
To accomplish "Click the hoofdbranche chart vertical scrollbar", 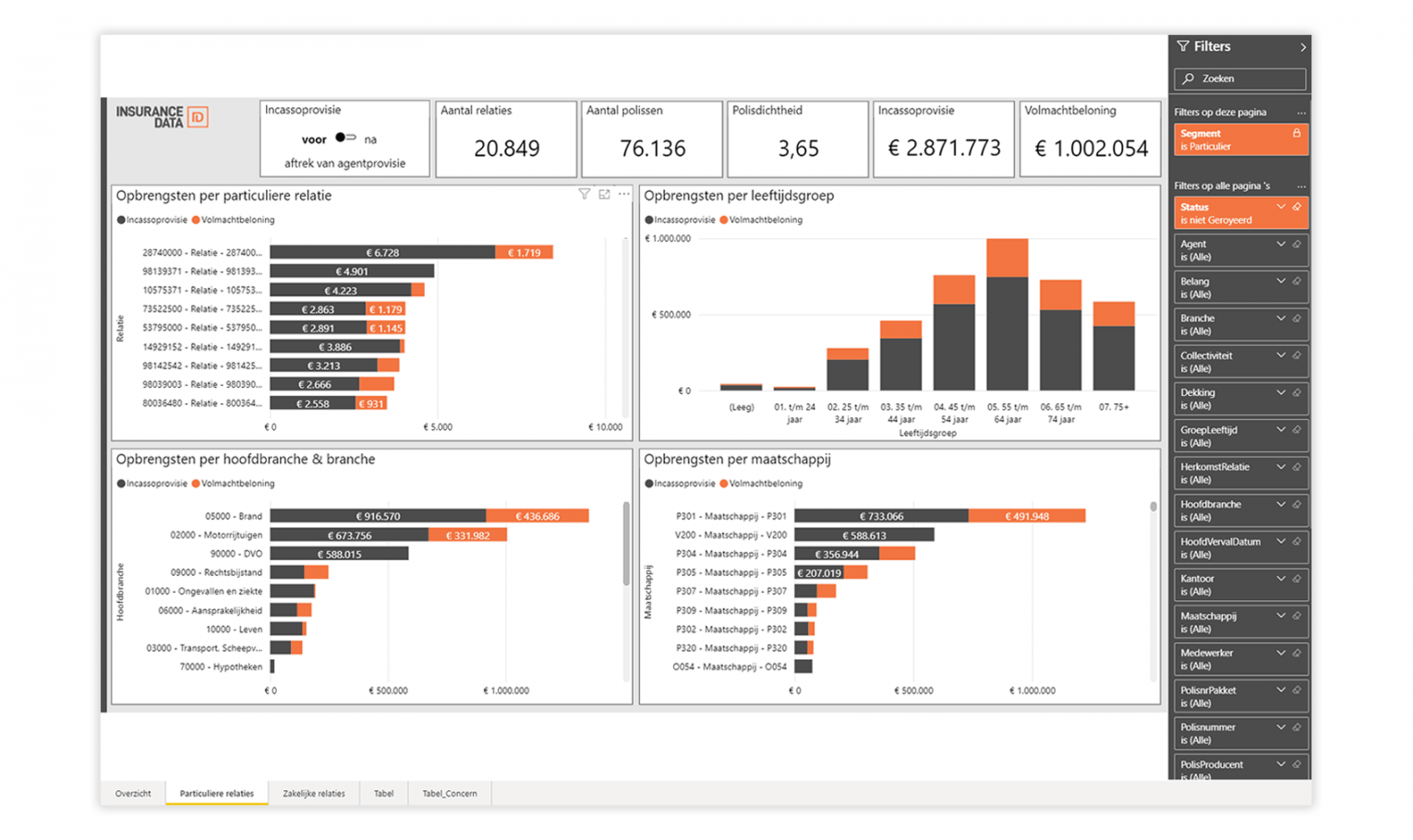I will 626,545.
